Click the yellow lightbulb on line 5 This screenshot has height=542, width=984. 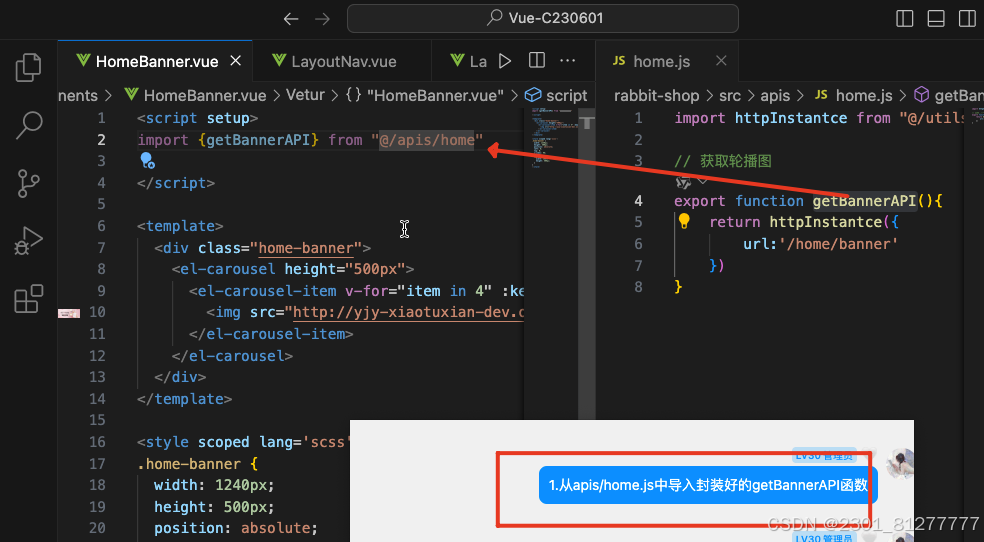[x=684, y=221]
